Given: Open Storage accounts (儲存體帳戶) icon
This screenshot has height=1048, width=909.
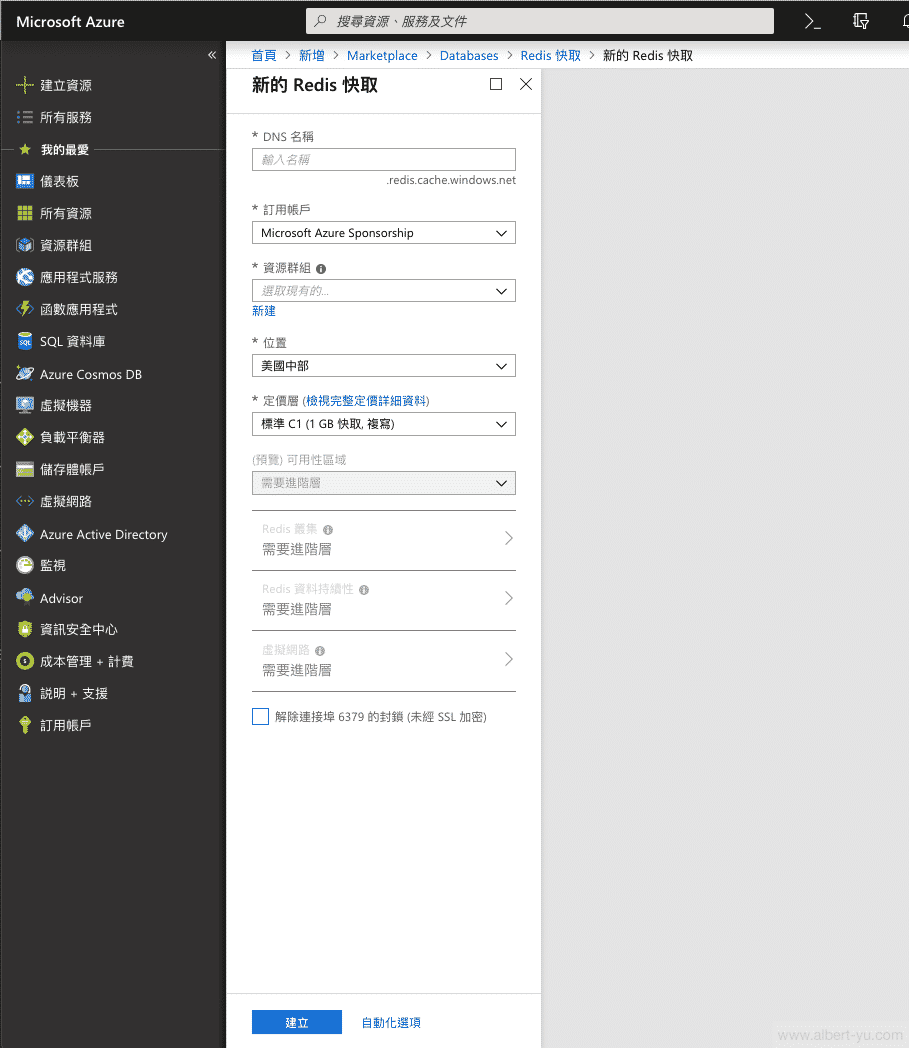Looking at the screenshot, I should point(25,469).
